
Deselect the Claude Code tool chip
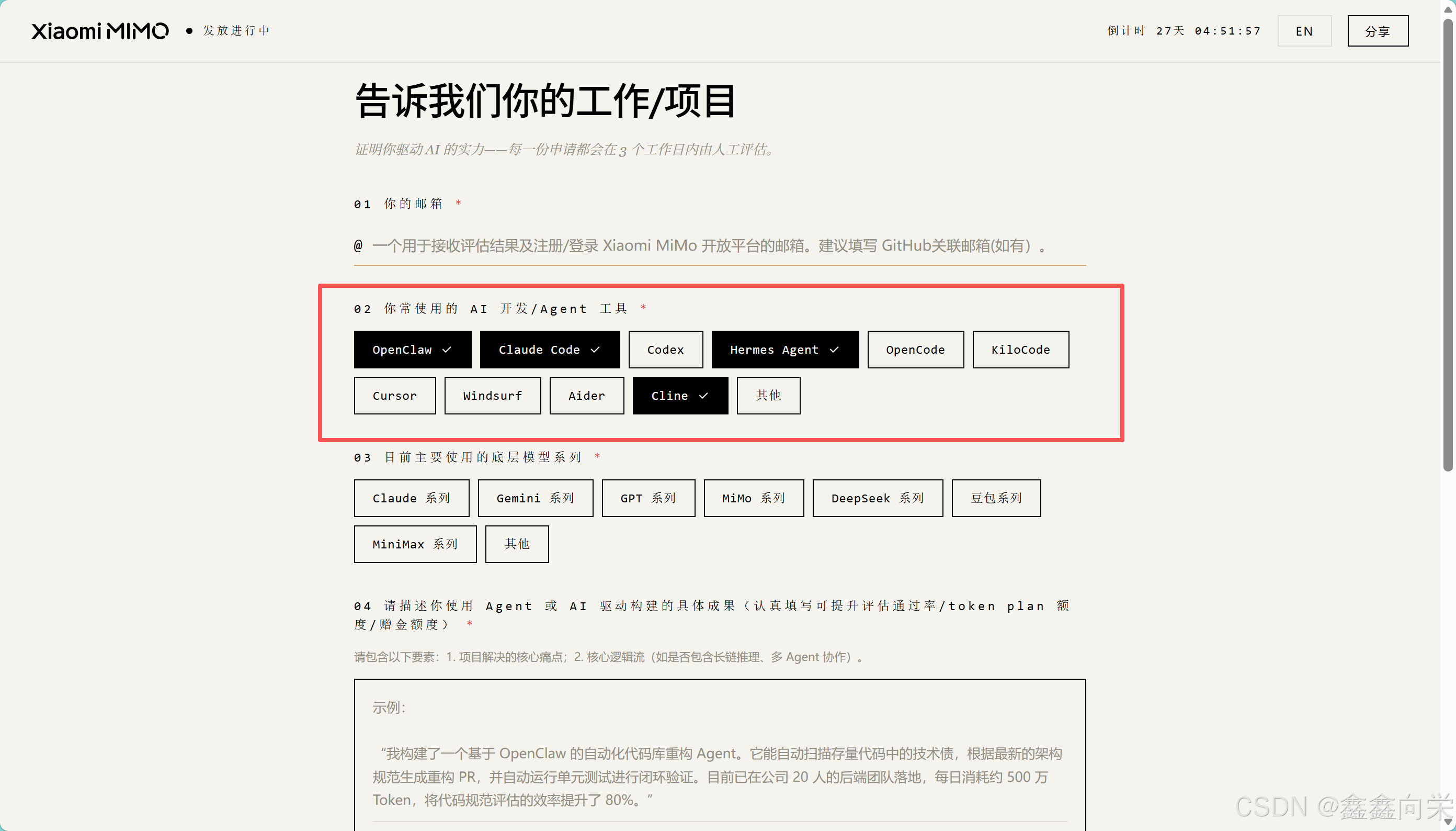pos(550,349)
